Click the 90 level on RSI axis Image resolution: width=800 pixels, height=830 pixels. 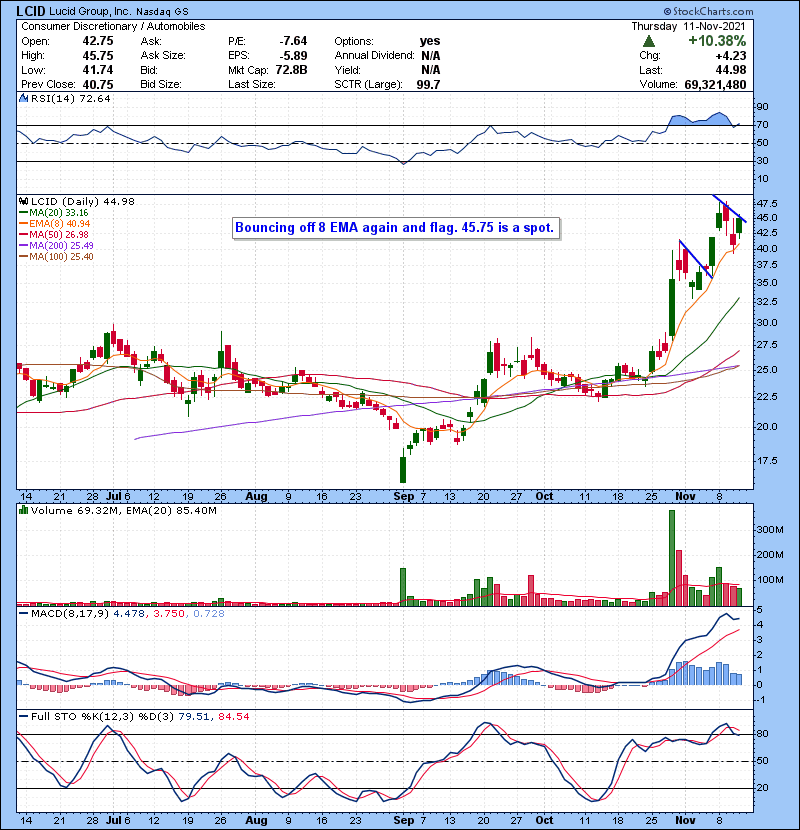click(x=762, y=107)
